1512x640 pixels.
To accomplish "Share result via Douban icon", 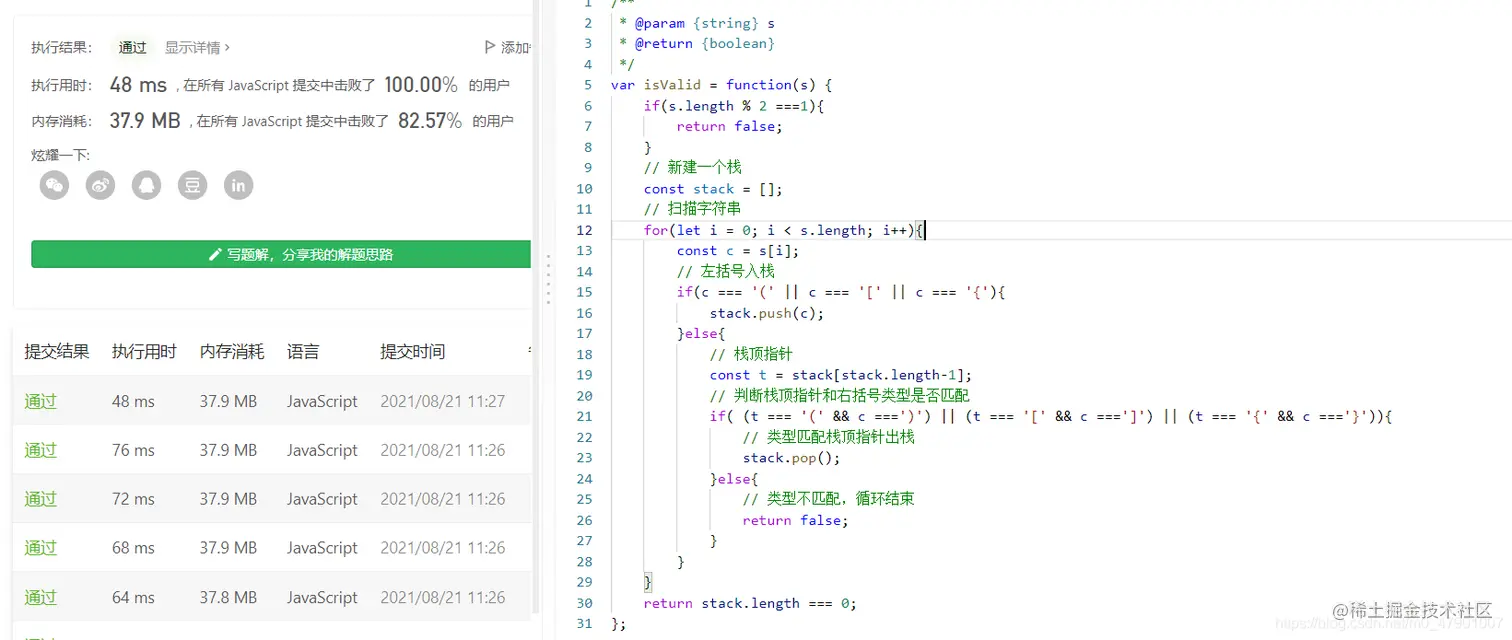I will point(192,185).
